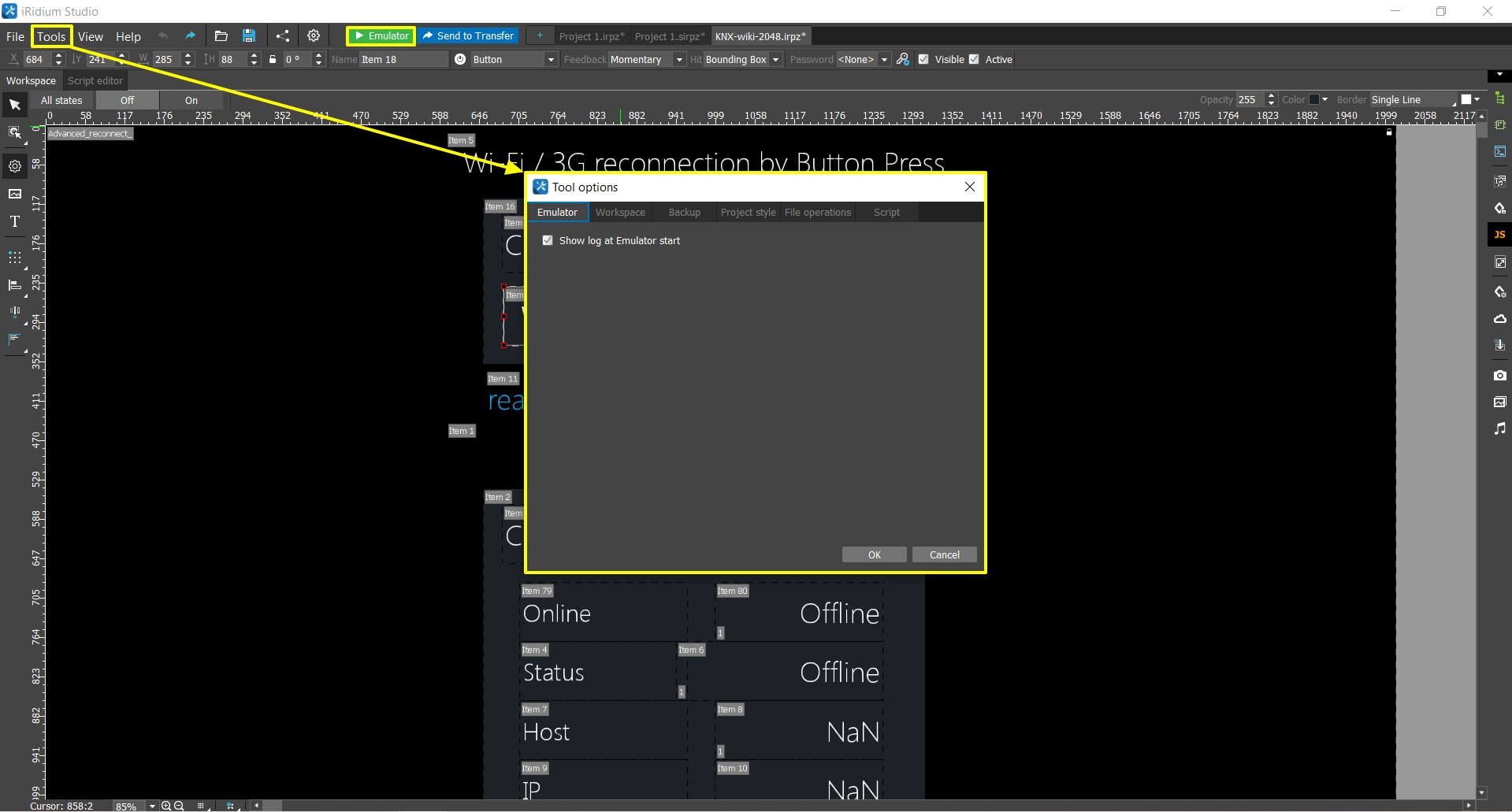
Task: Open the Feedback dropdown set to Momentary
Action: click(678, 59)
